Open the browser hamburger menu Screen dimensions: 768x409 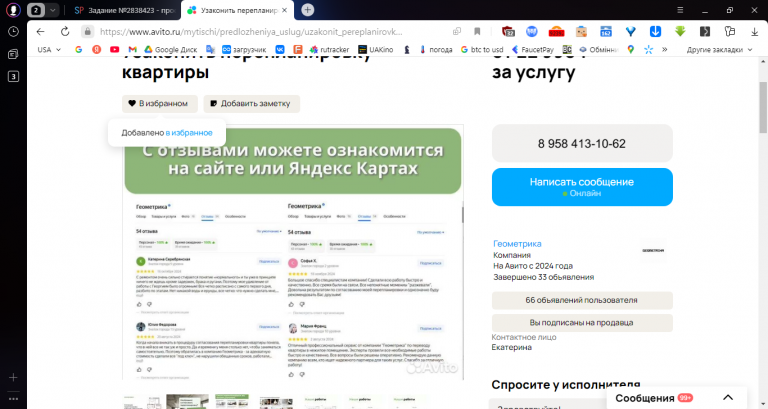[680, 10]
